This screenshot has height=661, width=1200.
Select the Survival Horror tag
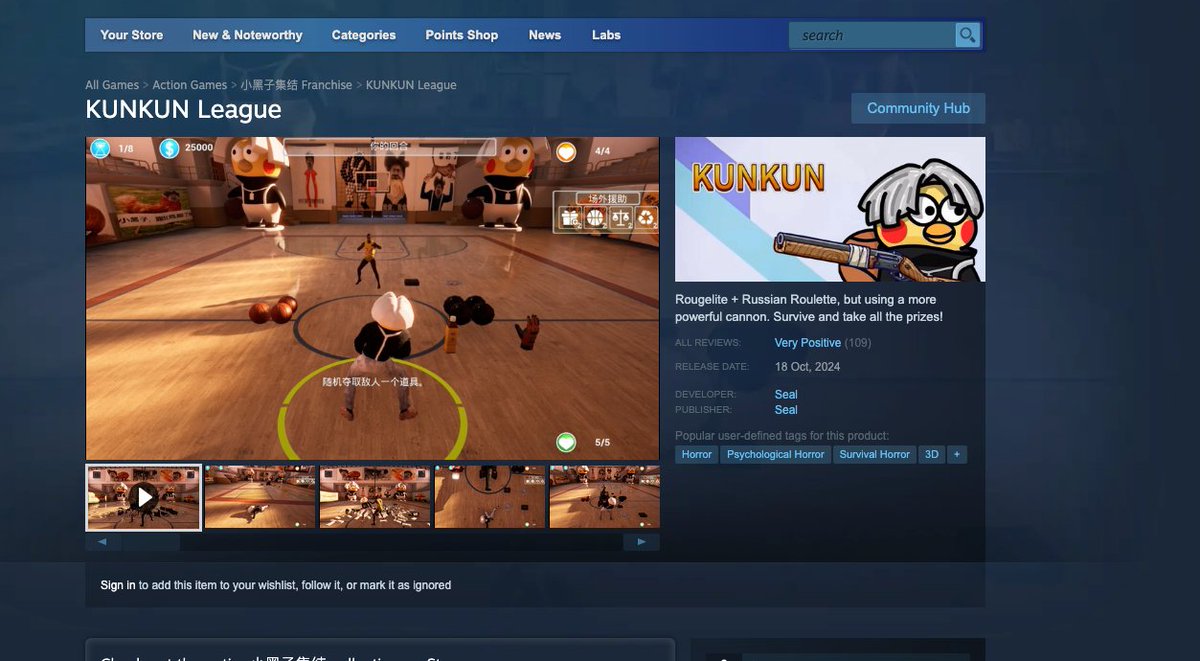875,454
